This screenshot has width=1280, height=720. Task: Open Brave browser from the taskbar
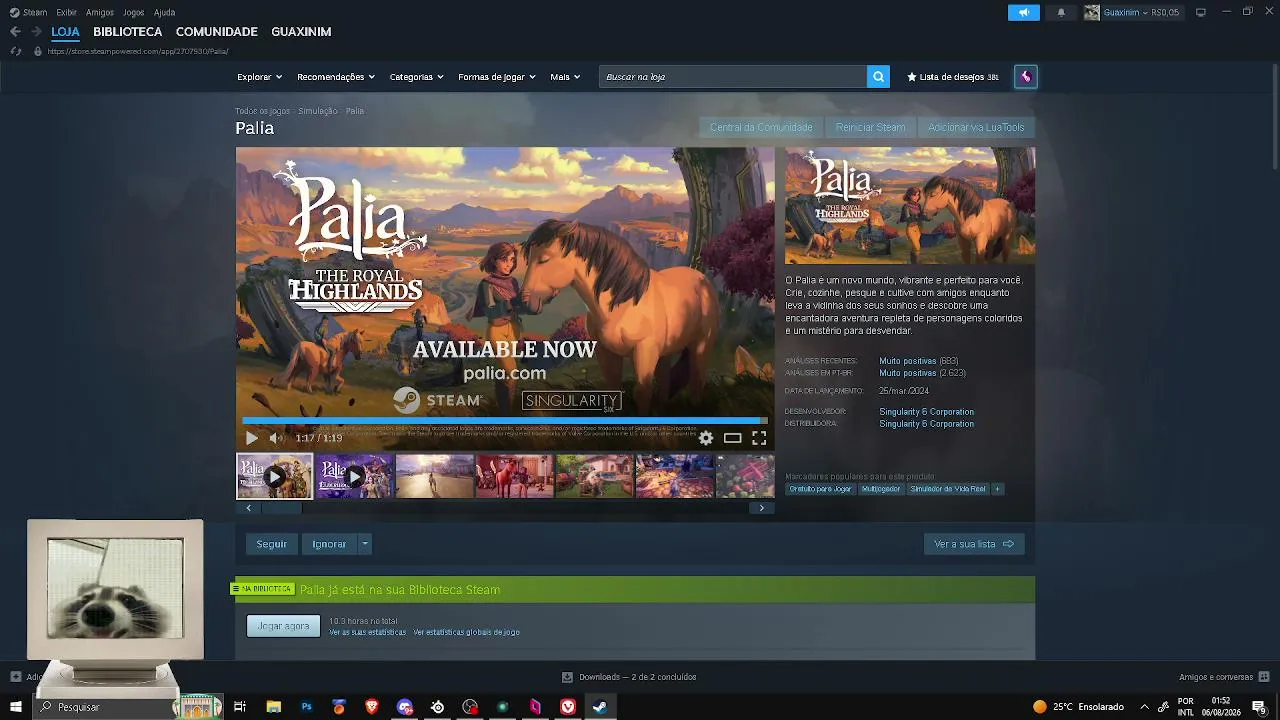(x=372, y=707)
